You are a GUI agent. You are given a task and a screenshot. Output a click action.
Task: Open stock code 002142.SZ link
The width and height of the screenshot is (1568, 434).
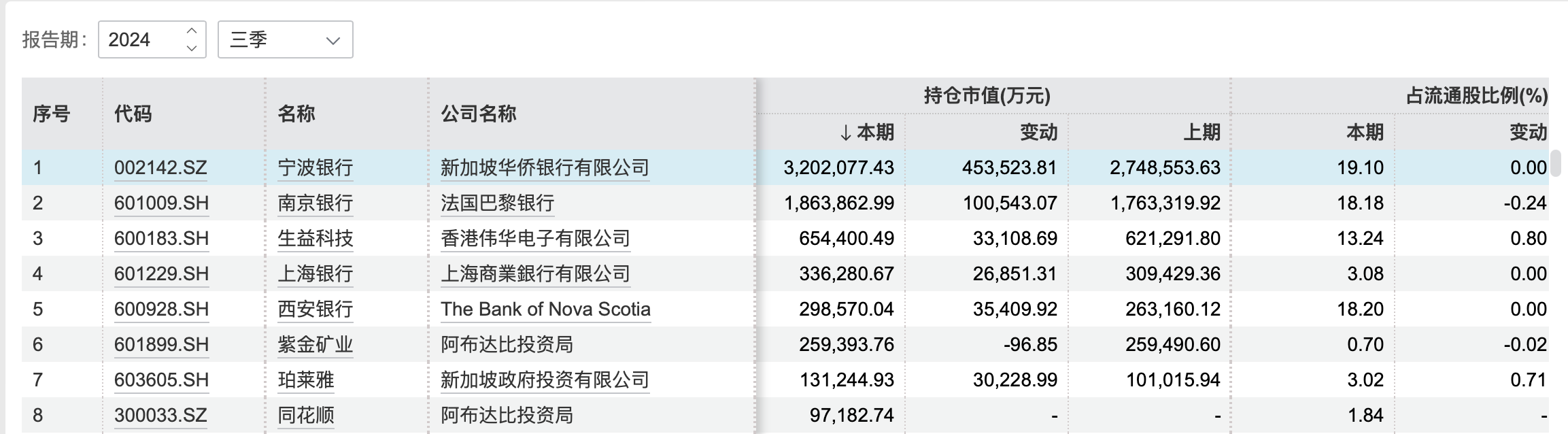pos(160,167)
